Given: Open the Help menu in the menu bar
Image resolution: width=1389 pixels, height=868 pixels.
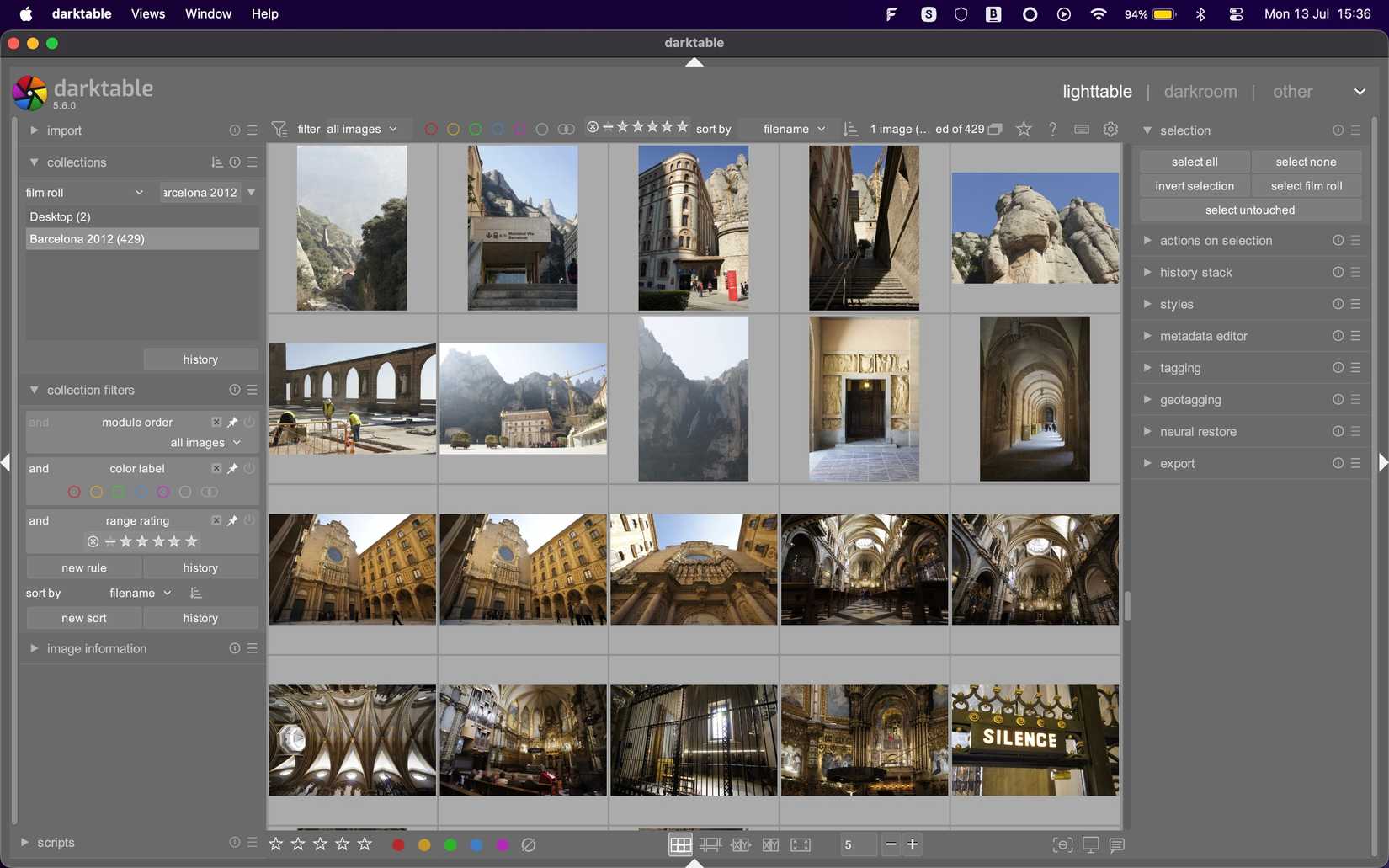Looking at the screenshot, I should 264,13.
